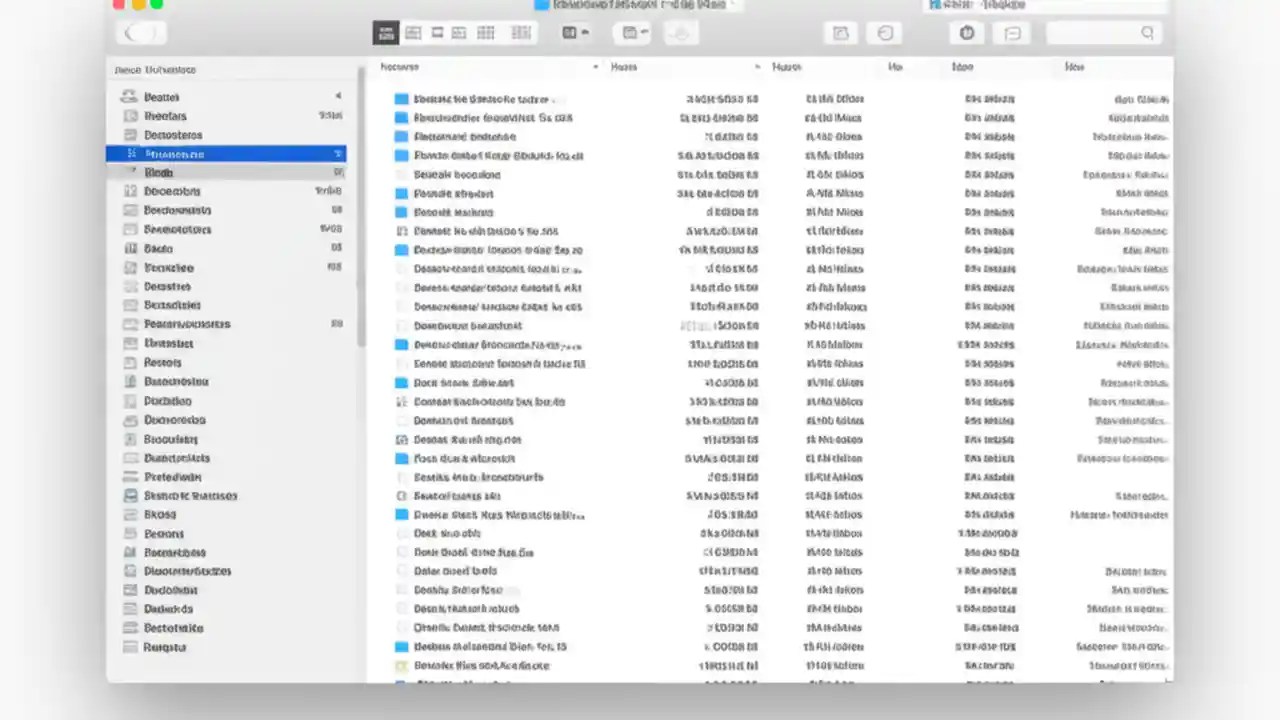Toggle selection of the first blue file row
Screen dimensions: 1280x720
click(x=401, y=99)
